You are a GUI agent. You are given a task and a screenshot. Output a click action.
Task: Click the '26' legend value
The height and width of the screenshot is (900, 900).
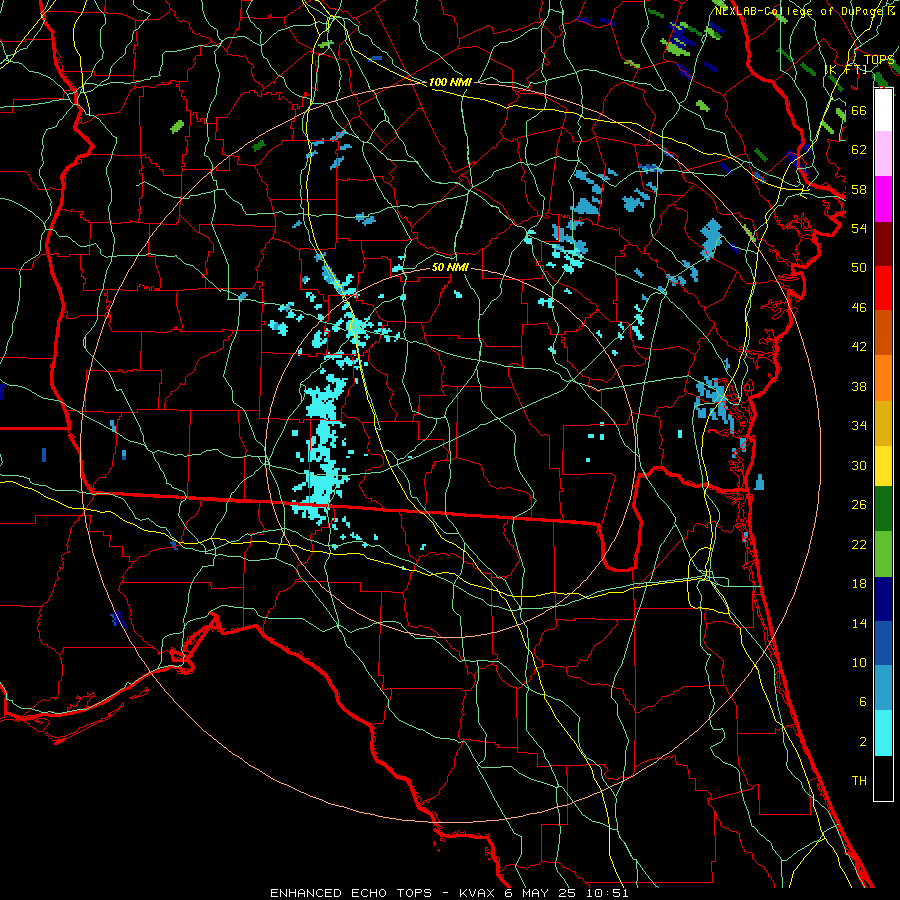859,505
